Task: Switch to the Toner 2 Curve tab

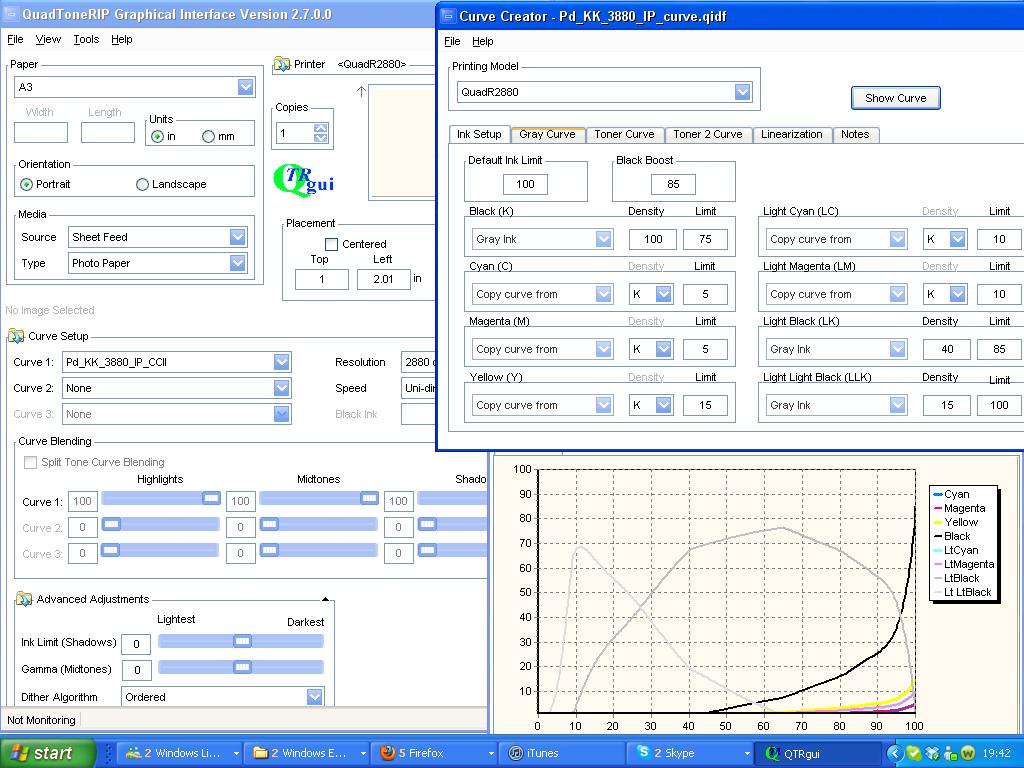Action: [708, 135]
